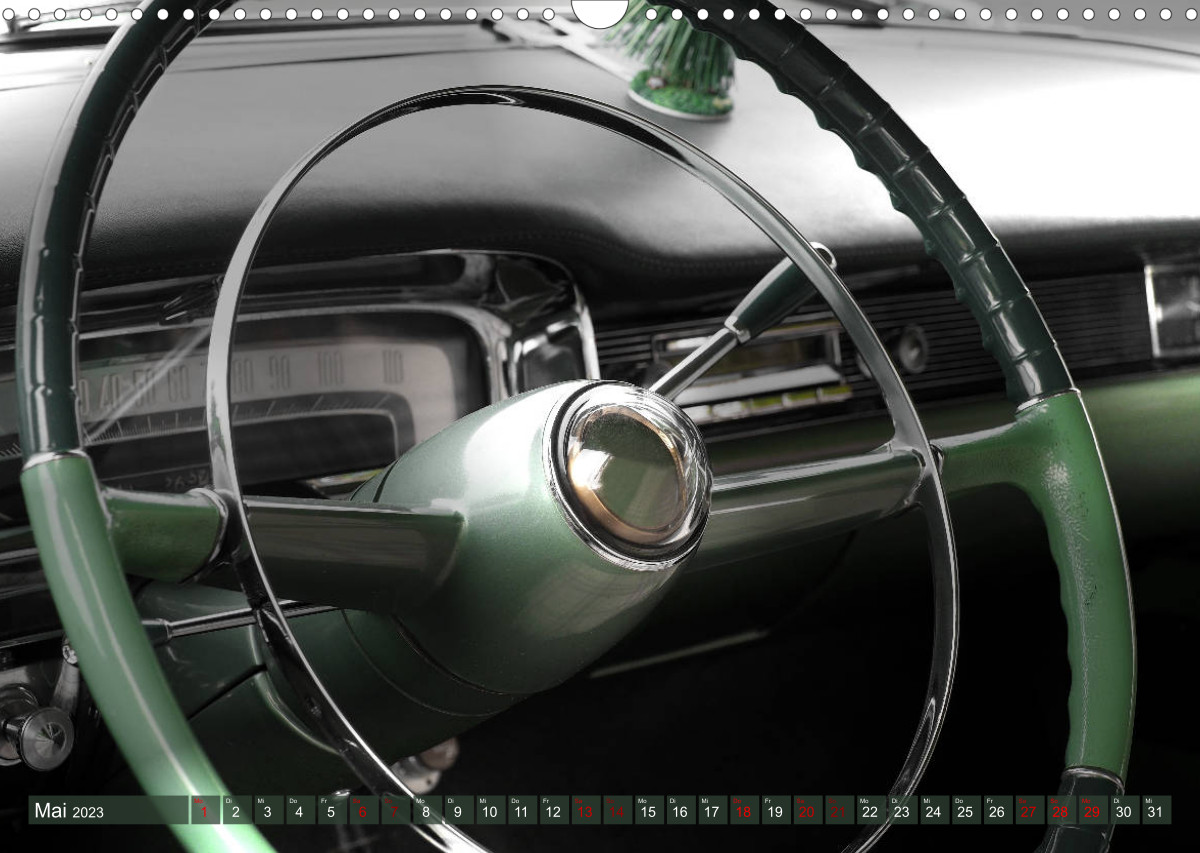Select day 11 (Do) cell
Screen dimensions: 1200x853
point(521,810)
